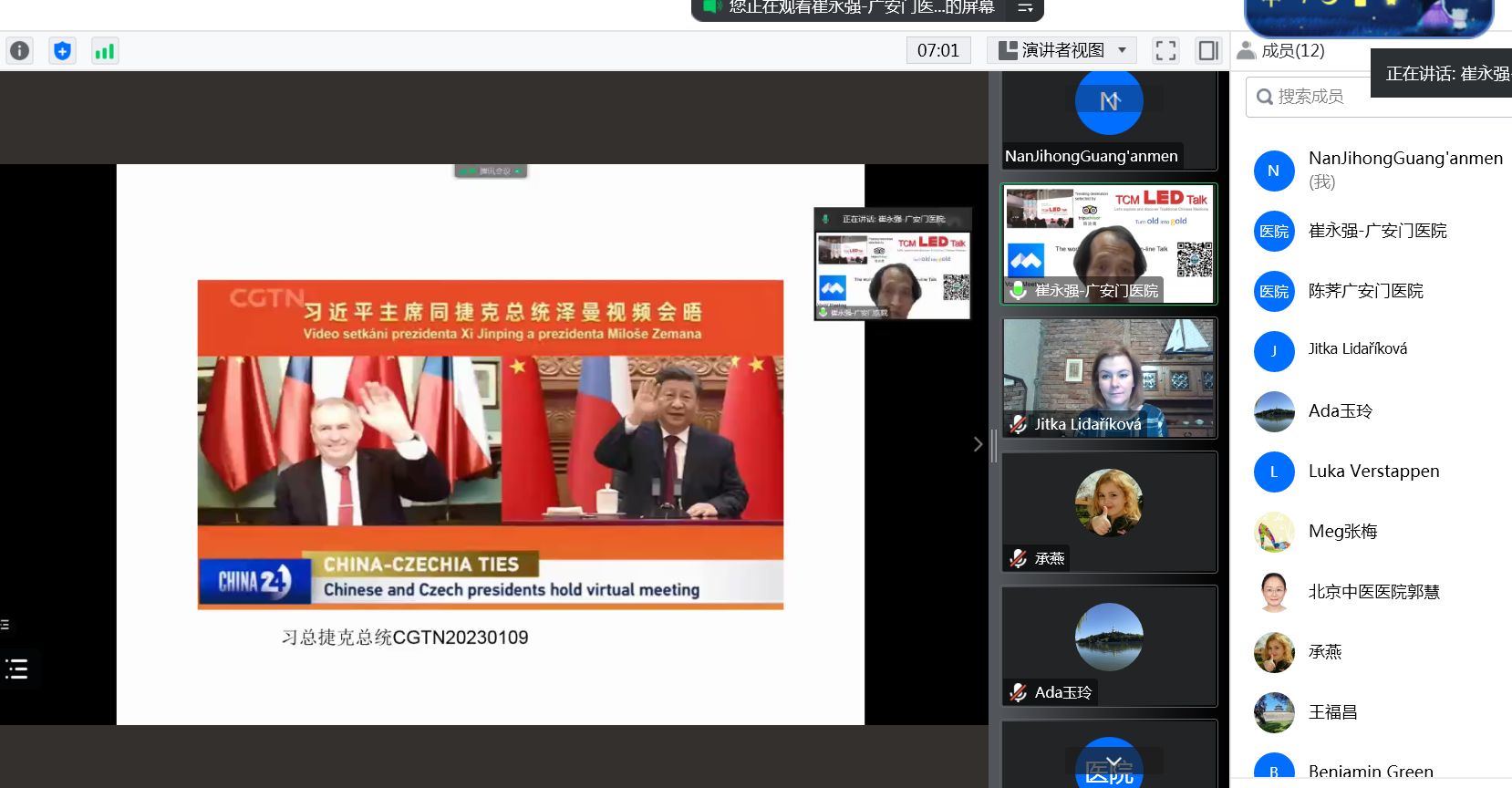
Task: Collapse video strip with right arrow
Action: (x=978, y=444)
